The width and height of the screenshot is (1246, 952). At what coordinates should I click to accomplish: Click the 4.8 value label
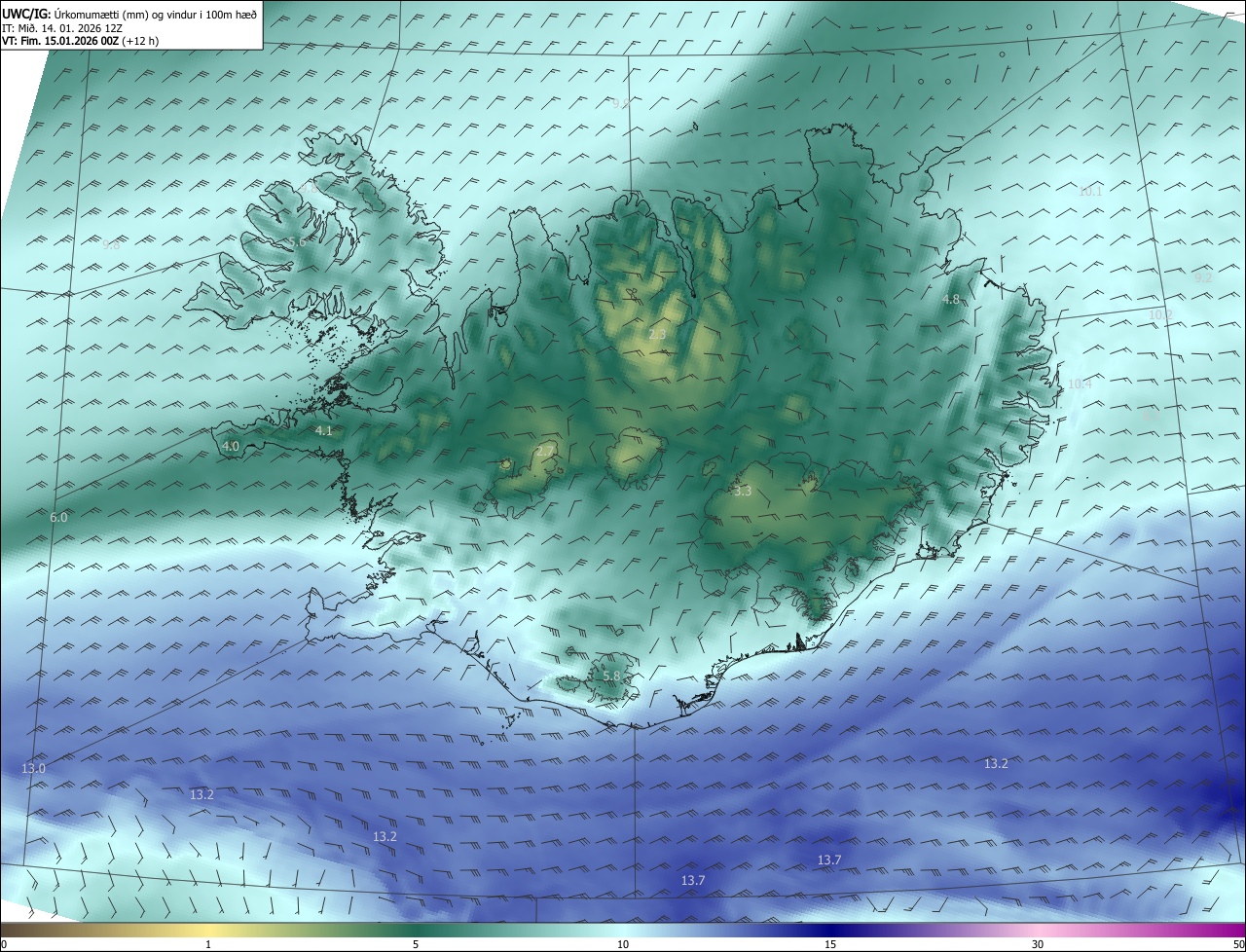coord(952,300)
